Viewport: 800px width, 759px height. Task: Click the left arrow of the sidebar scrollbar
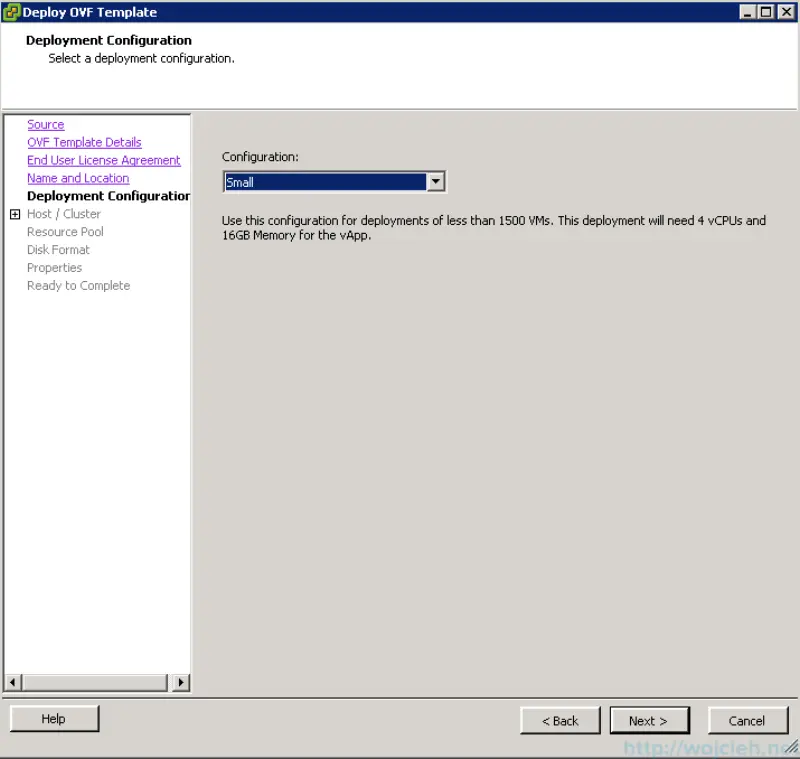pos(11,682)
